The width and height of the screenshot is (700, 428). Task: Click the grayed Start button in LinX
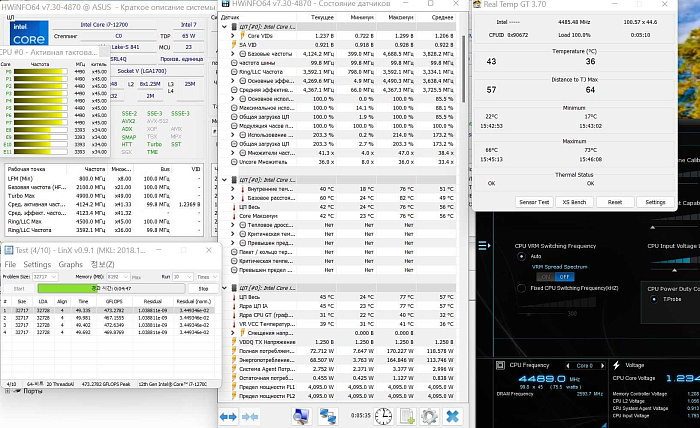point(19,289)
